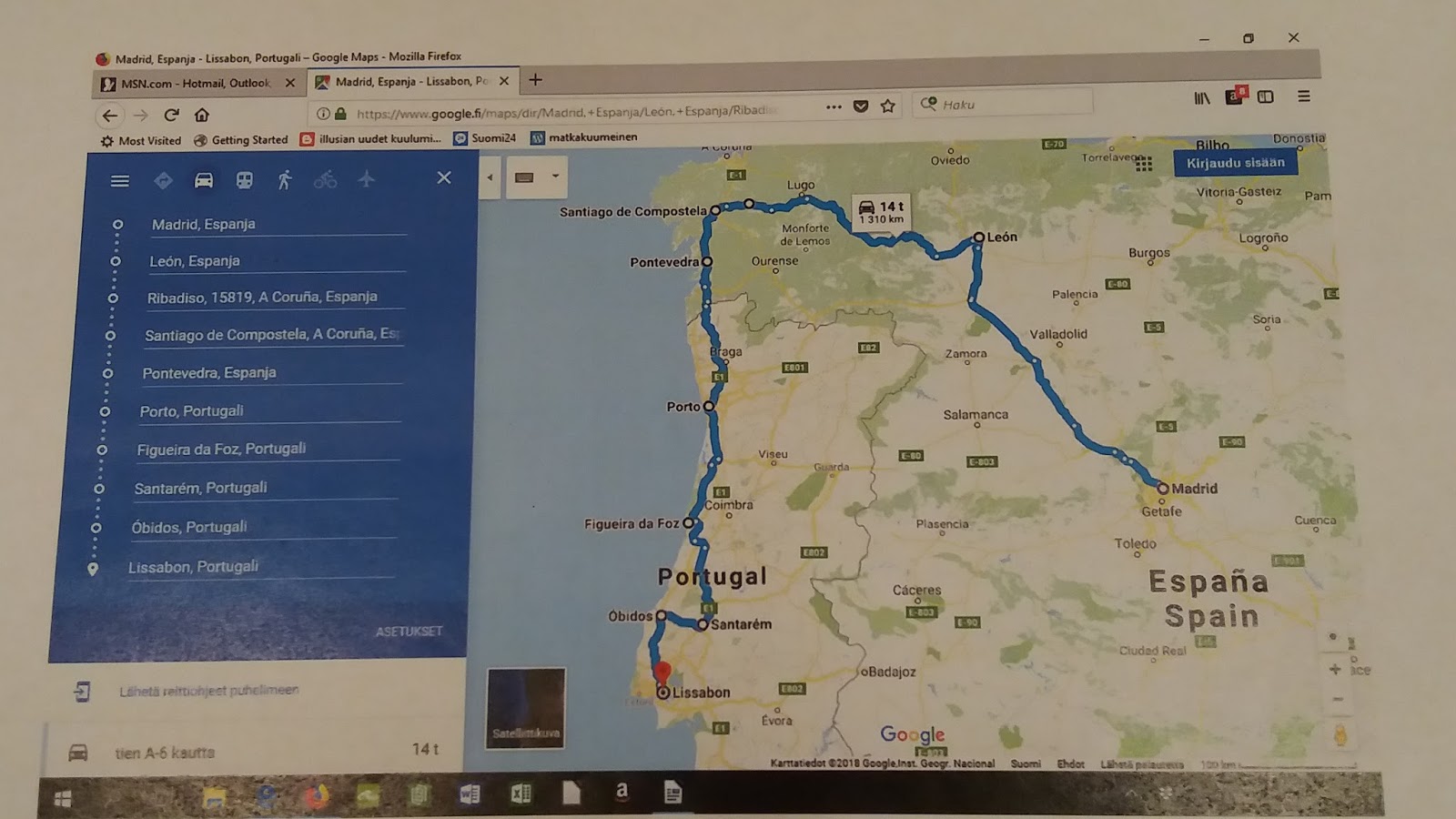Open Firefox from the taskbar
Screen dimensions: 1456x819
317,797
